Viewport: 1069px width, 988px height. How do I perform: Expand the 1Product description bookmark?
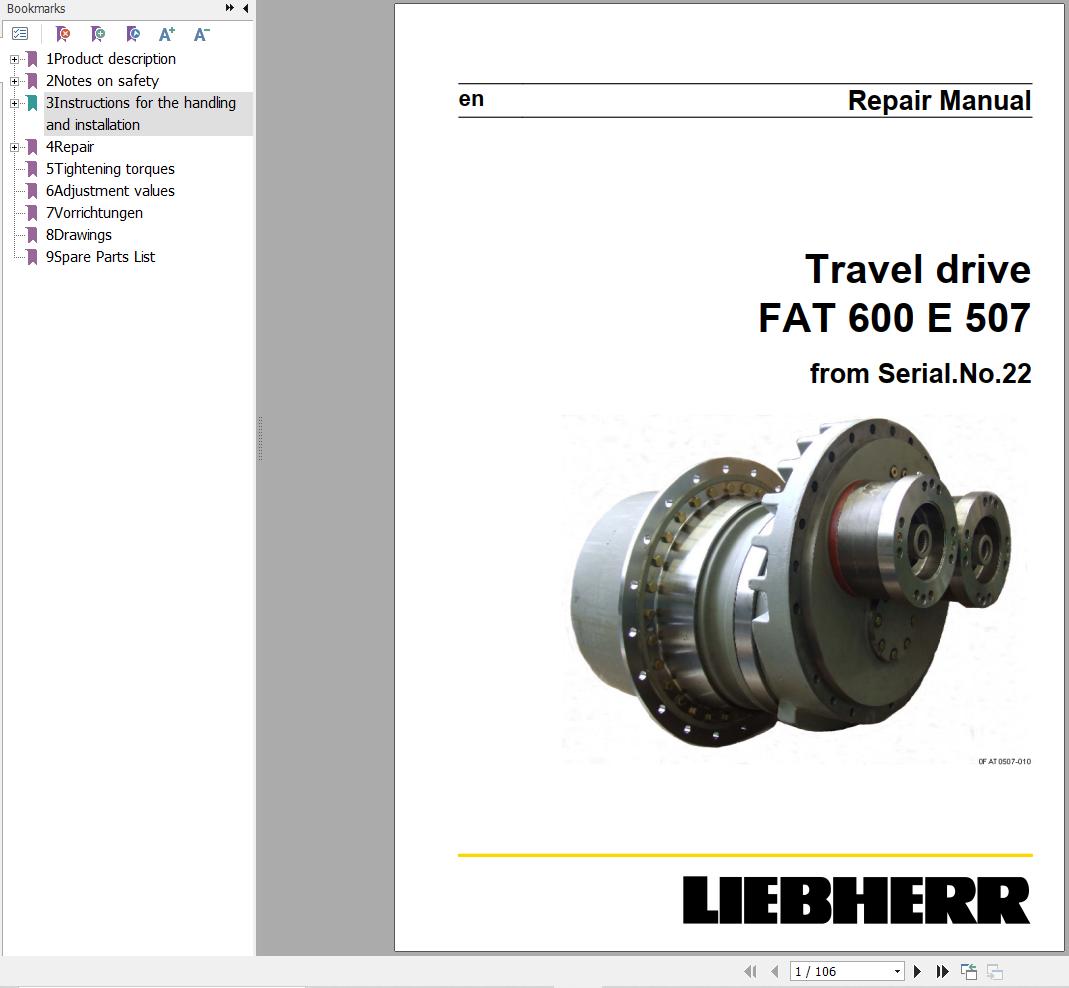14,59
